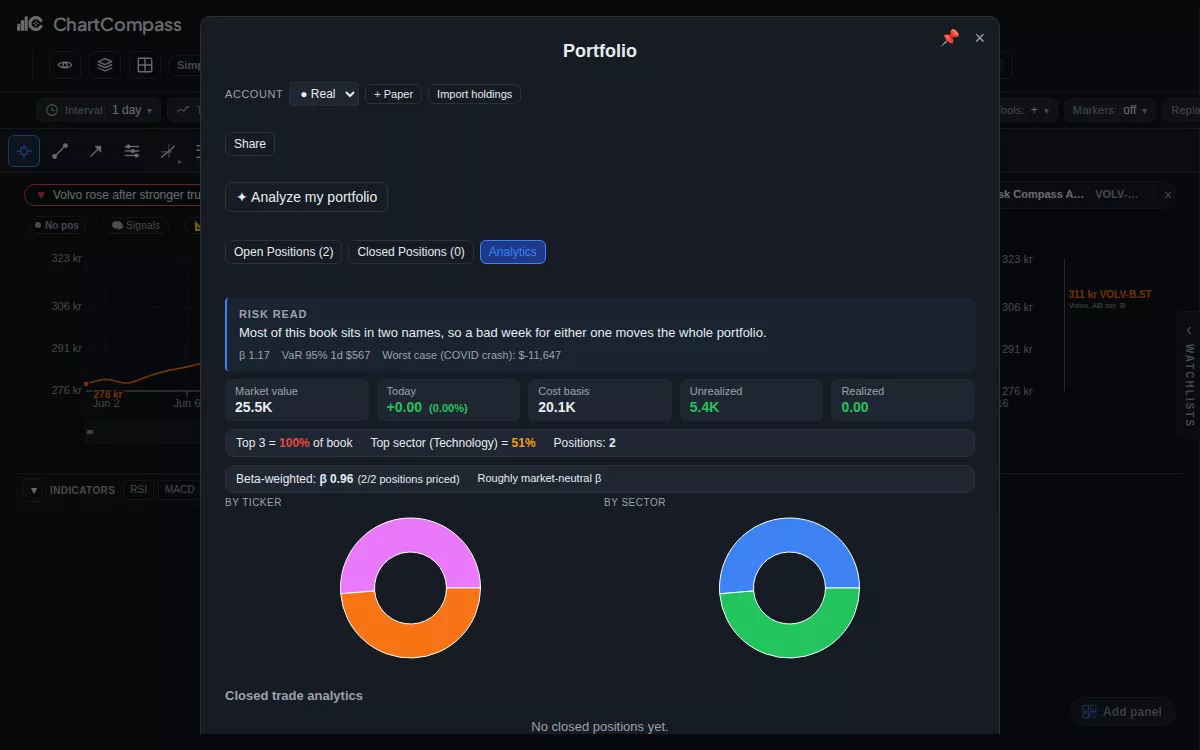Screen dimensions: 1200x750
Task: Select the Analytics tab
Action: (x=513, y=252)
